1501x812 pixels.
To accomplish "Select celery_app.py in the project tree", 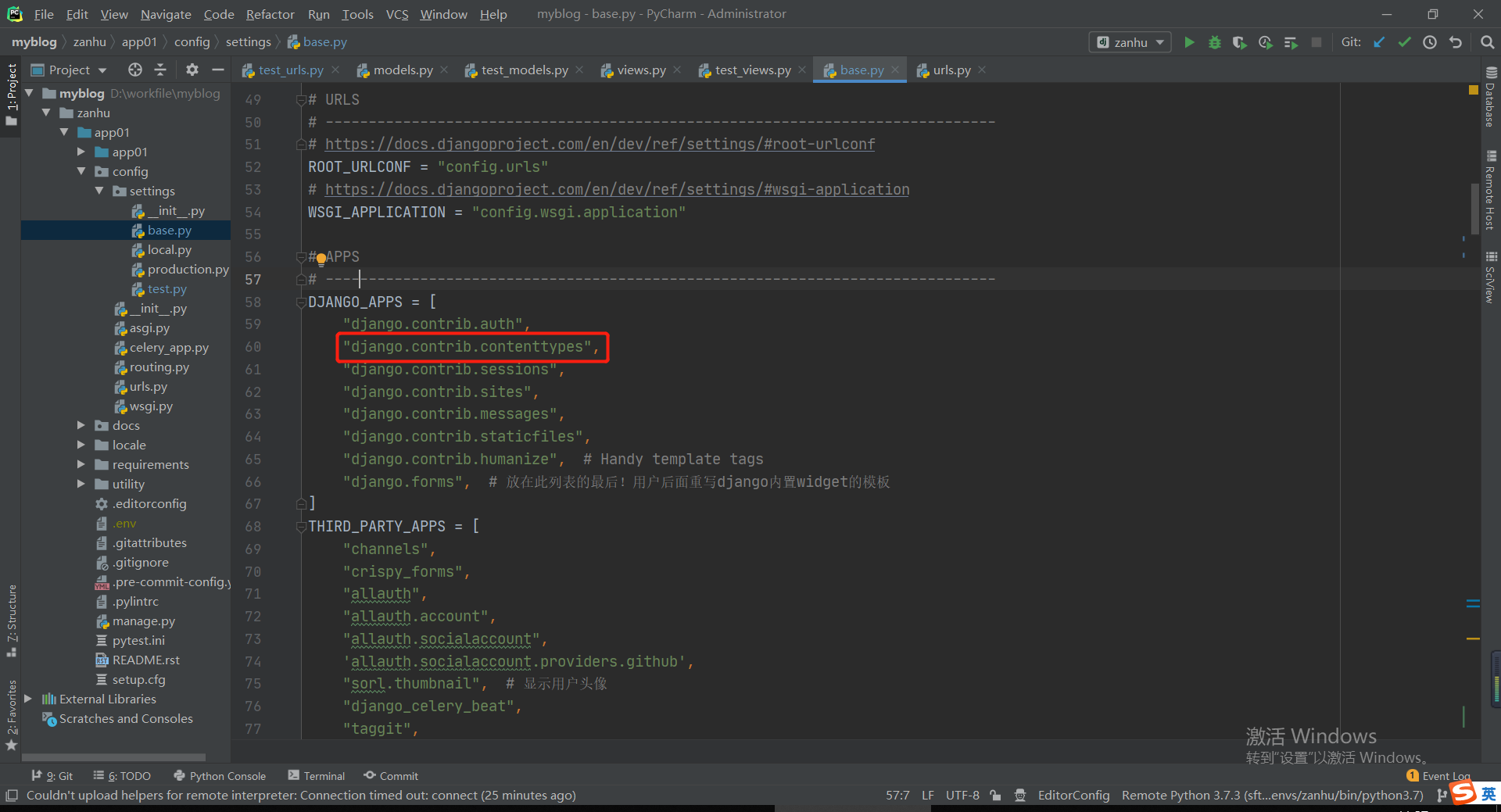I will pos(161,348).
